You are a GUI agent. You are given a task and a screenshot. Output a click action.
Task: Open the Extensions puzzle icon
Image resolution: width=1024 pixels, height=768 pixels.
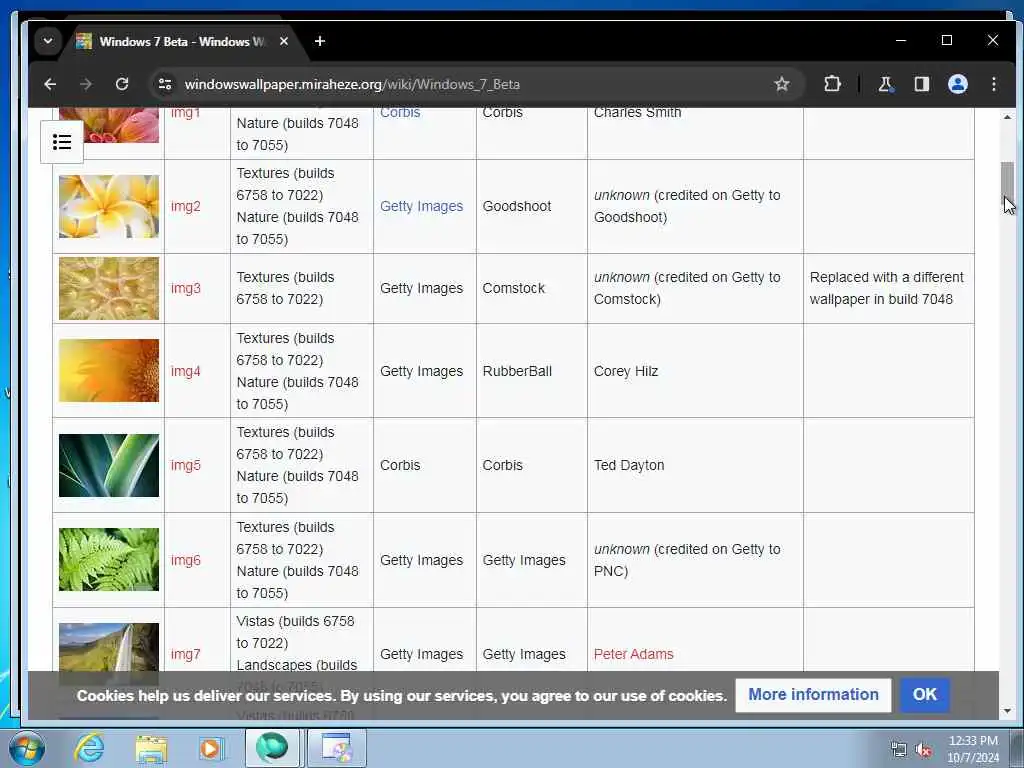[x=832, y=84]
